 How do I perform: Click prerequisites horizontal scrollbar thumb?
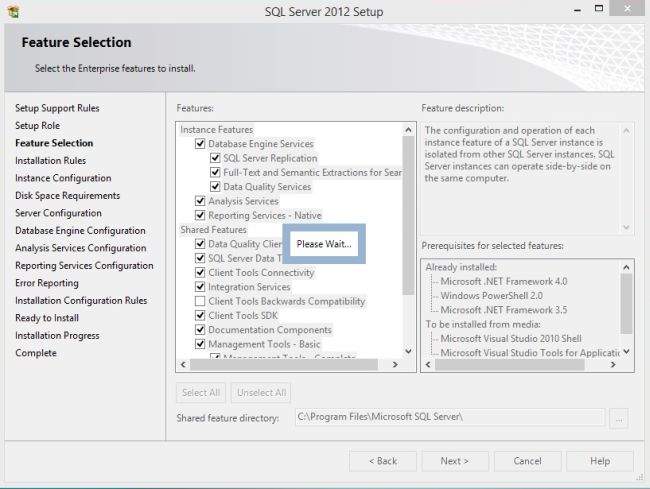click(x=509, y=364)
